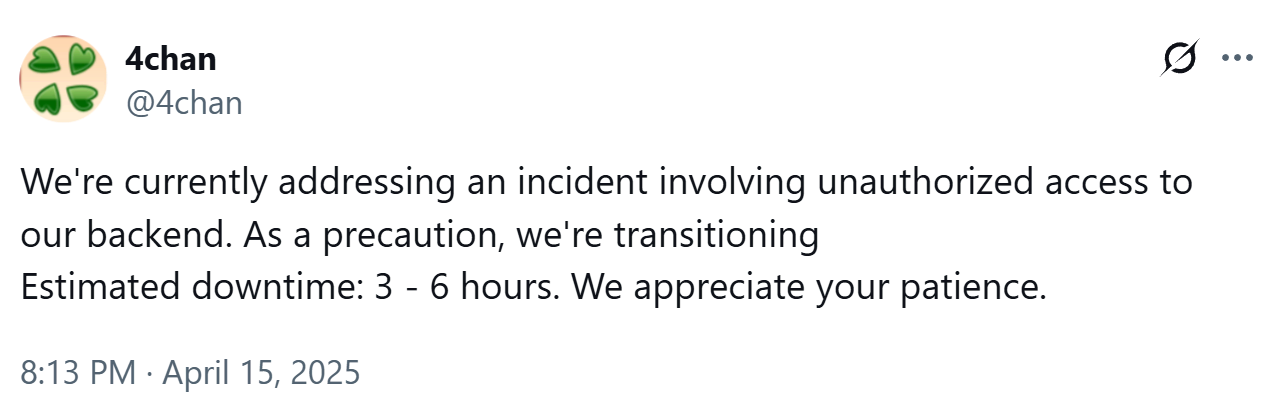Click the April 15, 2025 date
Image resolution: width=1285 pixels, height=409 pixels.
click(260, 373)
